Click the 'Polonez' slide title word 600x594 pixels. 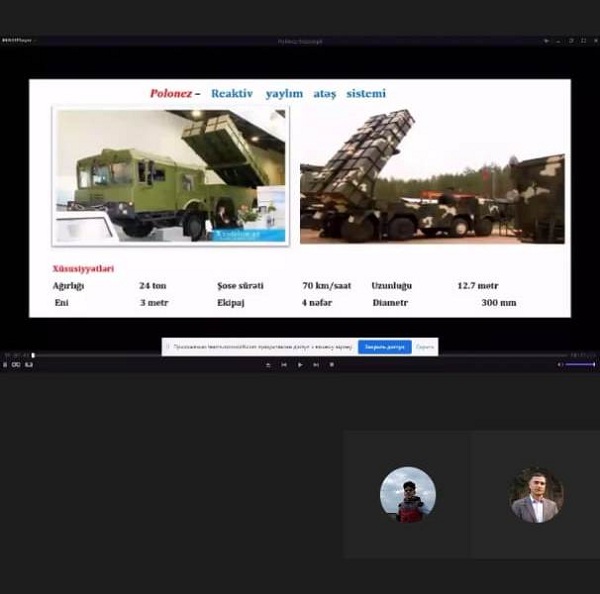171,93
